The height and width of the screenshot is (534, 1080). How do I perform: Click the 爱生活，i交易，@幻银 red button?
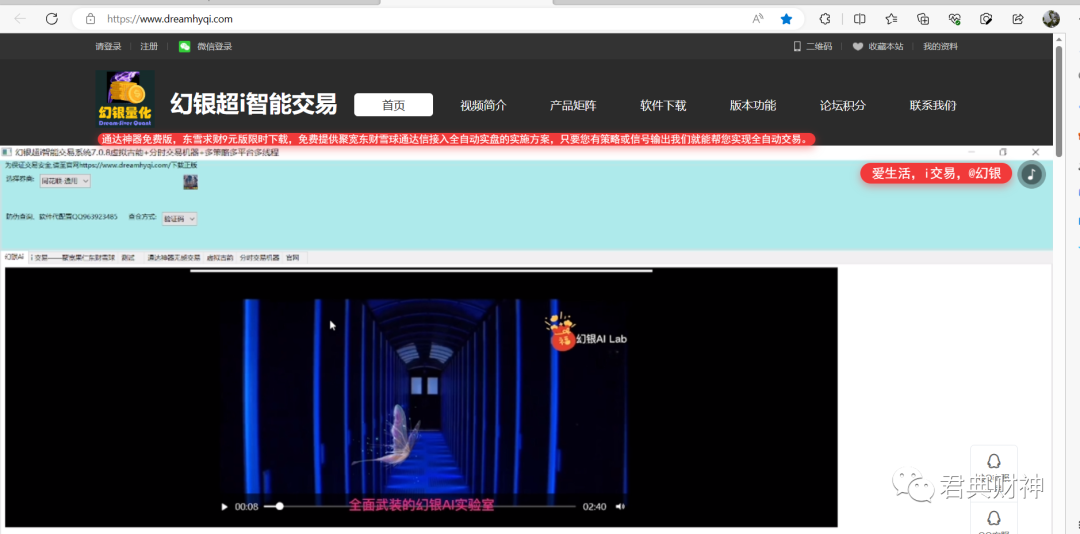935,174
